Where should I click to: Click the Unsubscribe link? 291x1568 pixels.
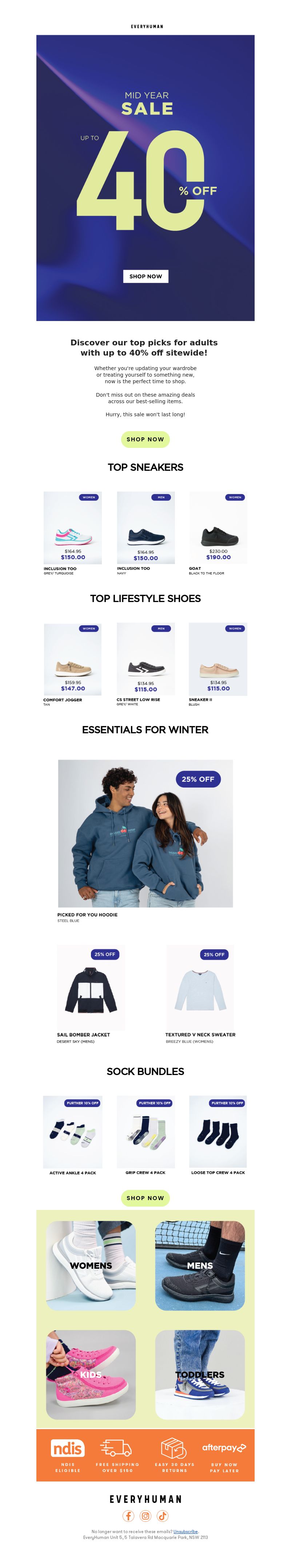pos(186,1532)
